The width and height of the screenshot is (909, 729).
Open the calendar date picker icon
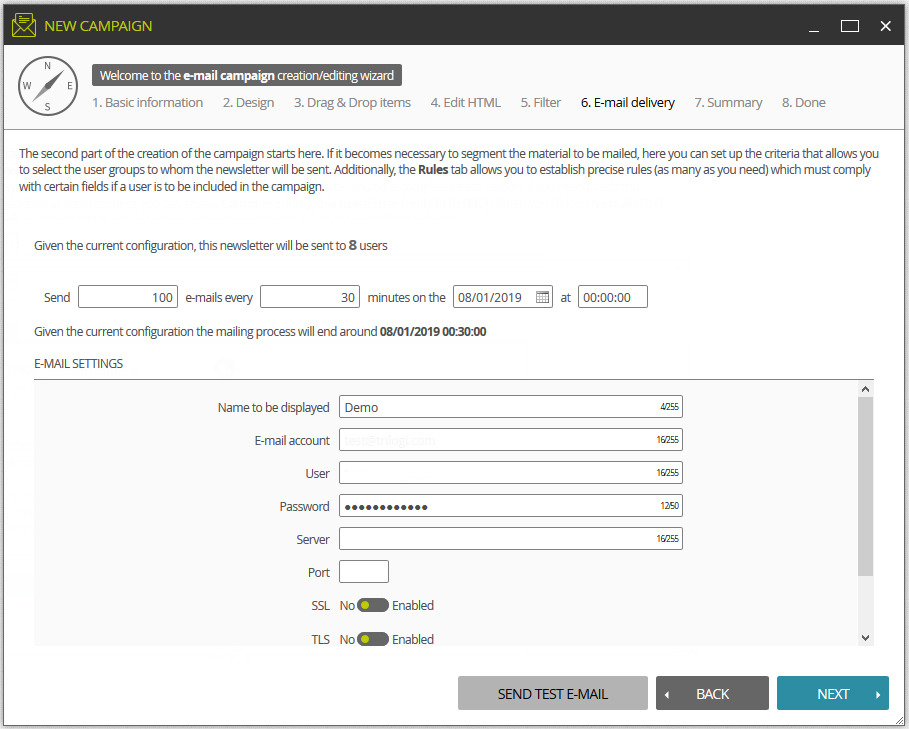tap(542, 297)
